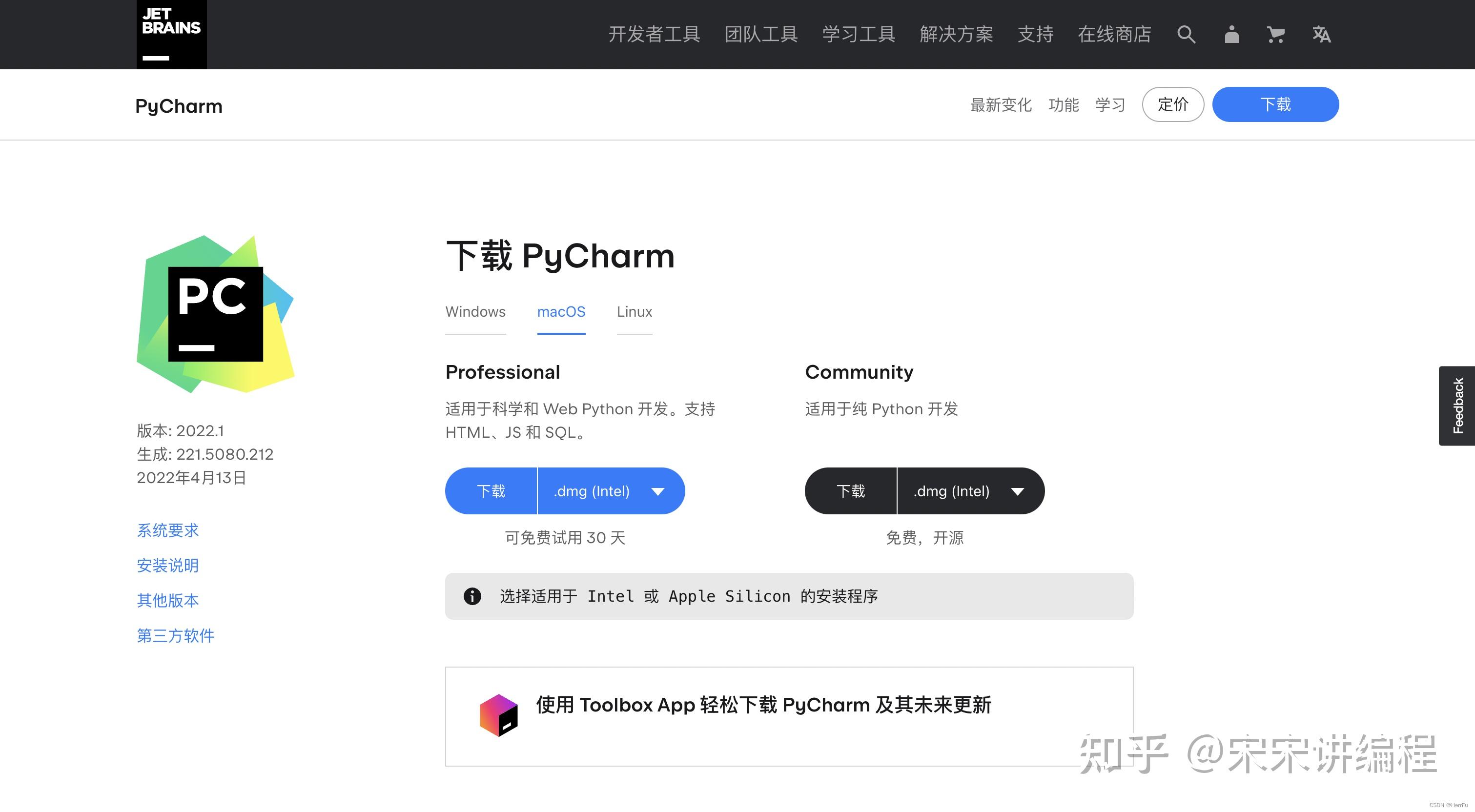The height and width of the screenshot is (812, 1475).
Task: Open the user account menu
Action: (x=1231, y=34)
